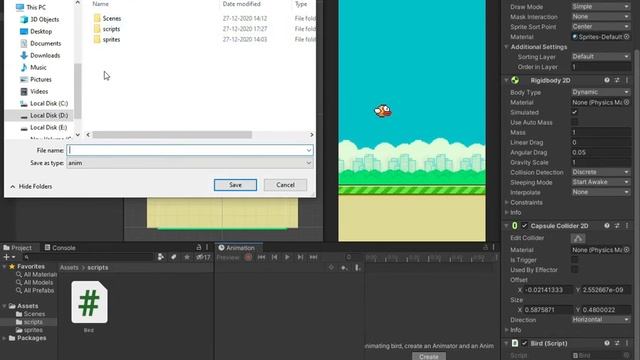The width and height of the screenshot is (640, 360).
Task: Toggle the Use Auto Mass checkbox
Action: pyautogui.click(x=574, y=122)
